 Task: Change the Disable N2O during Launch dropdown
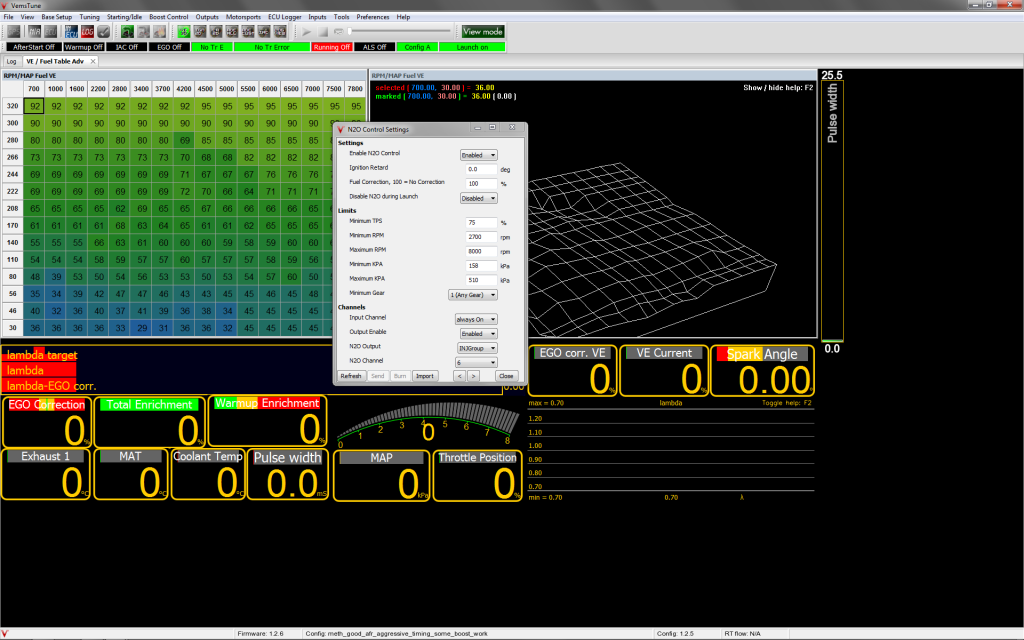point(478,198)
